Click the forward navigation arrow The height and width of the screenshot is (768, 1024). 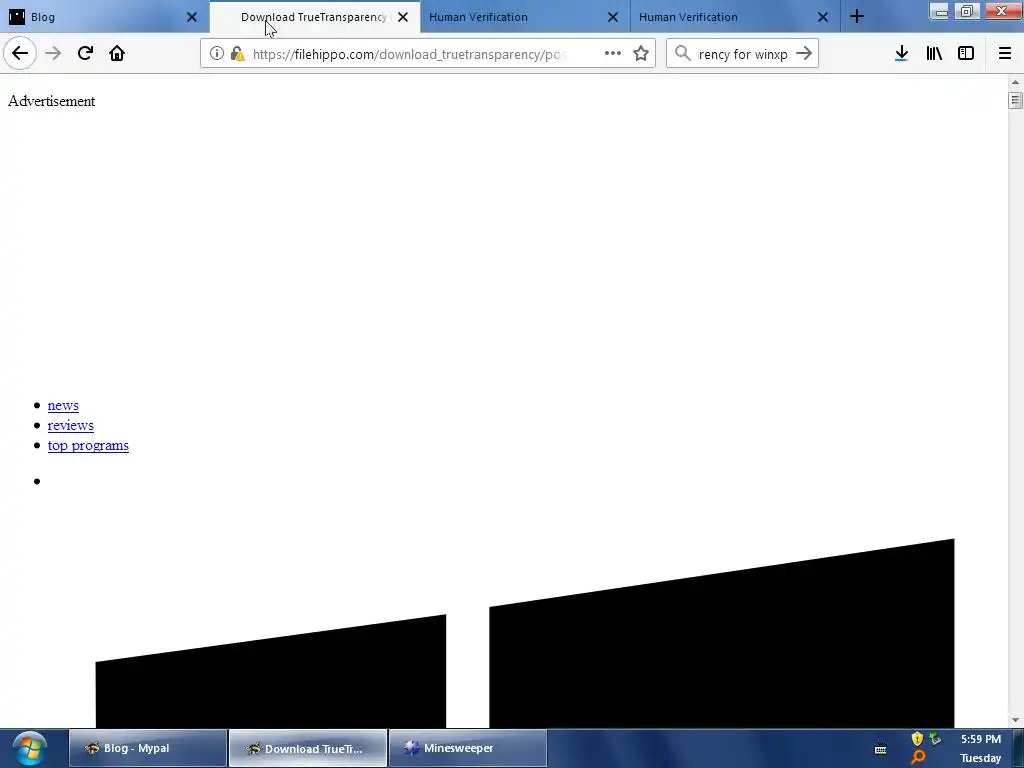53,54
